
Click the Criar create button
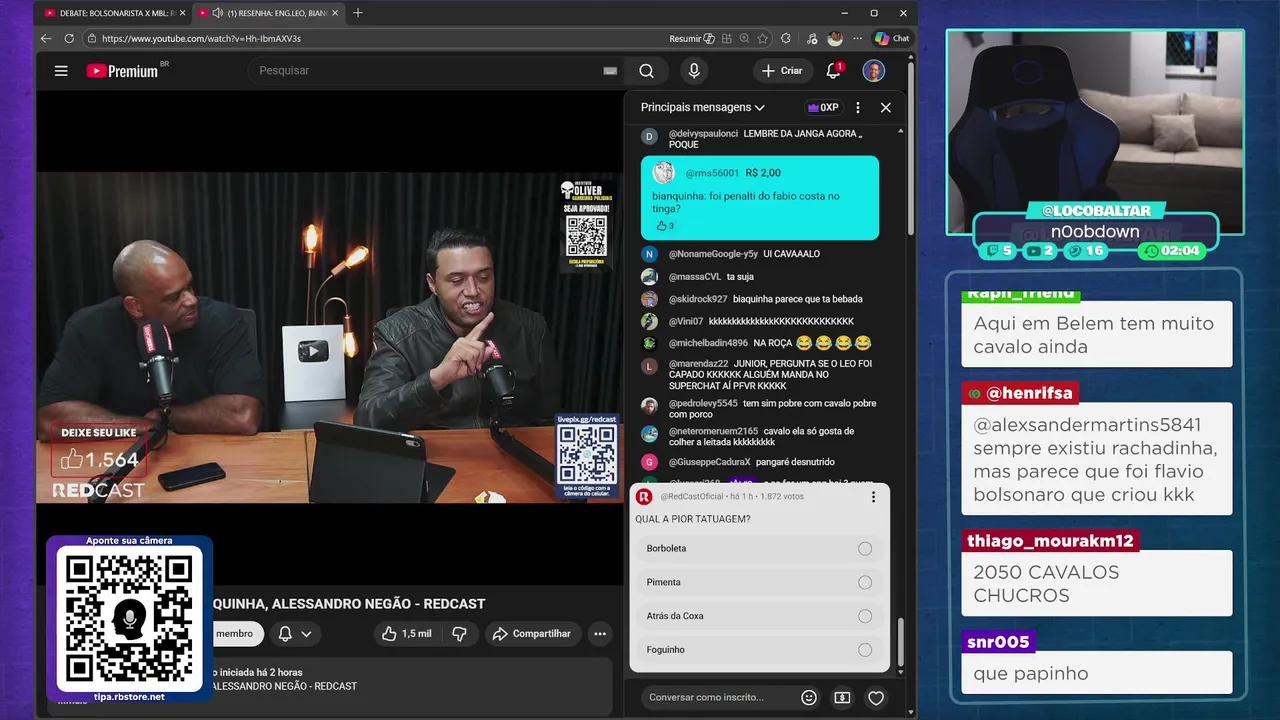point(782,71)
